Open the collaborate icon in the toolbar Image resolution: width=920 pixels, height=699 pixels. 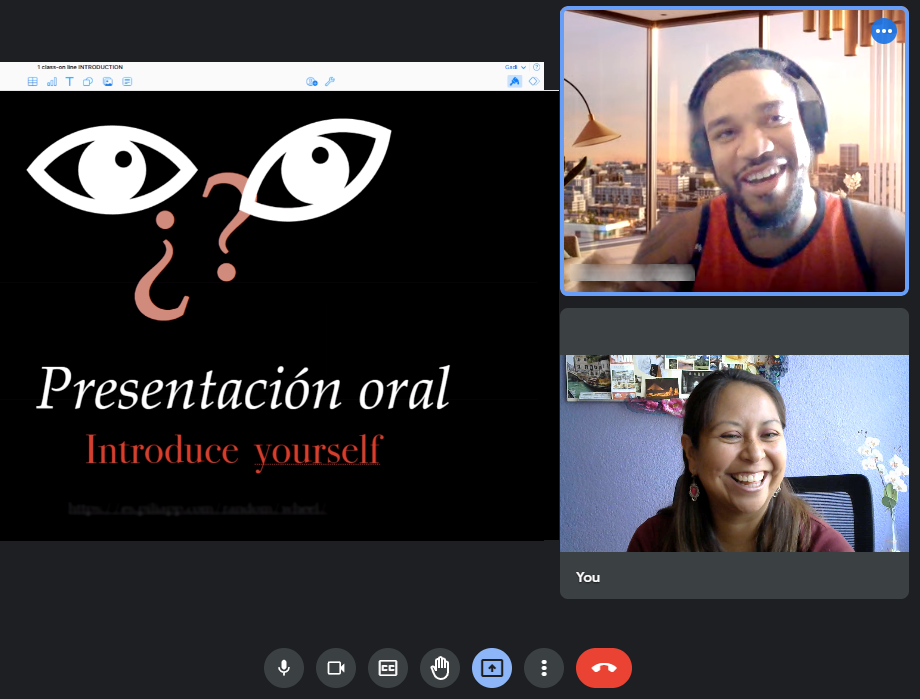click(312, 82)
